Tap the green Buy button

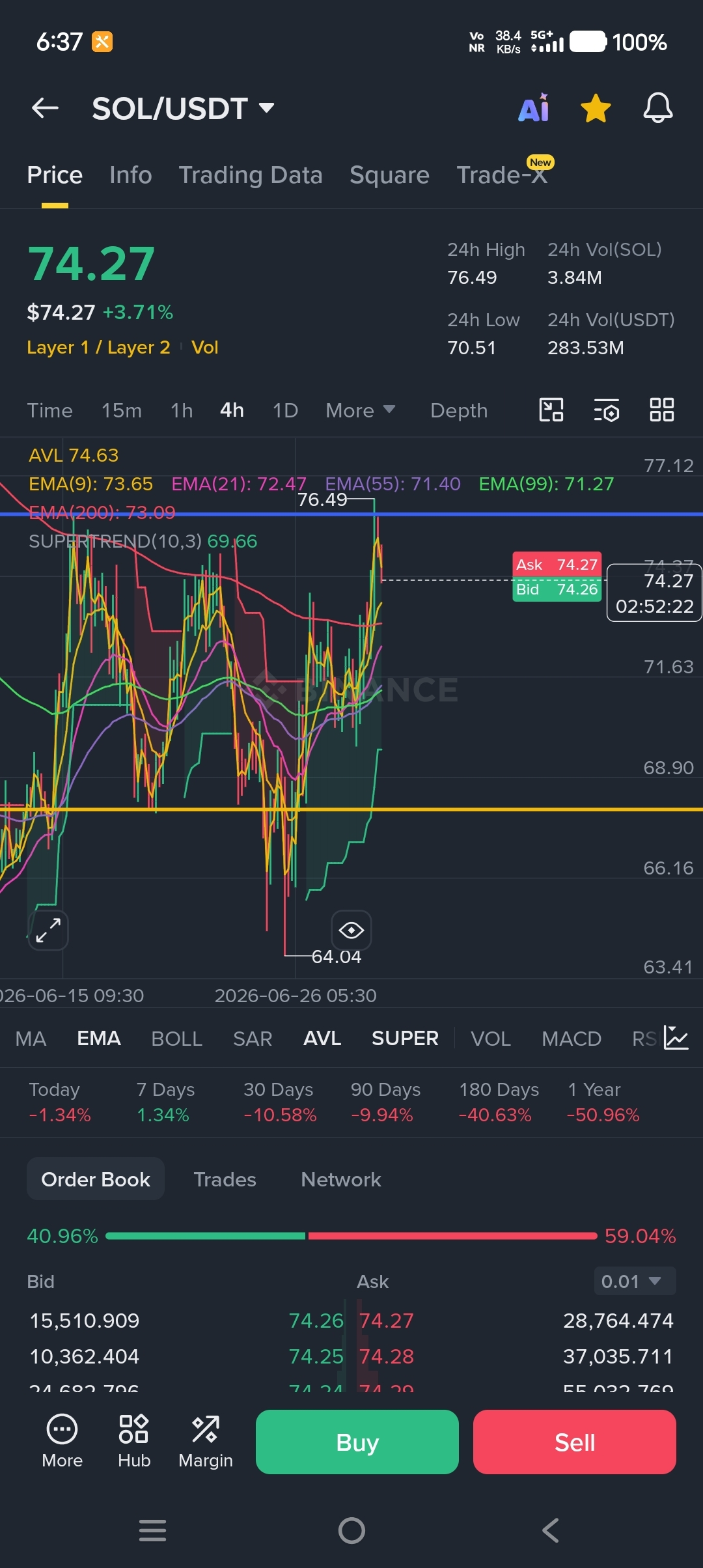click(x=357, y=1442)
